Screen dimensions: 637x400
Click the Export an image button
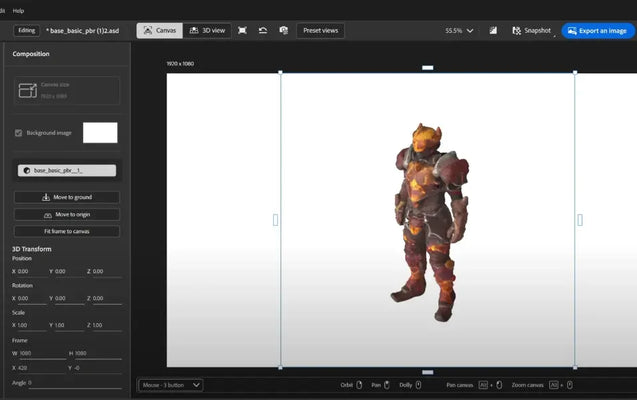click(x=597, y=31)
